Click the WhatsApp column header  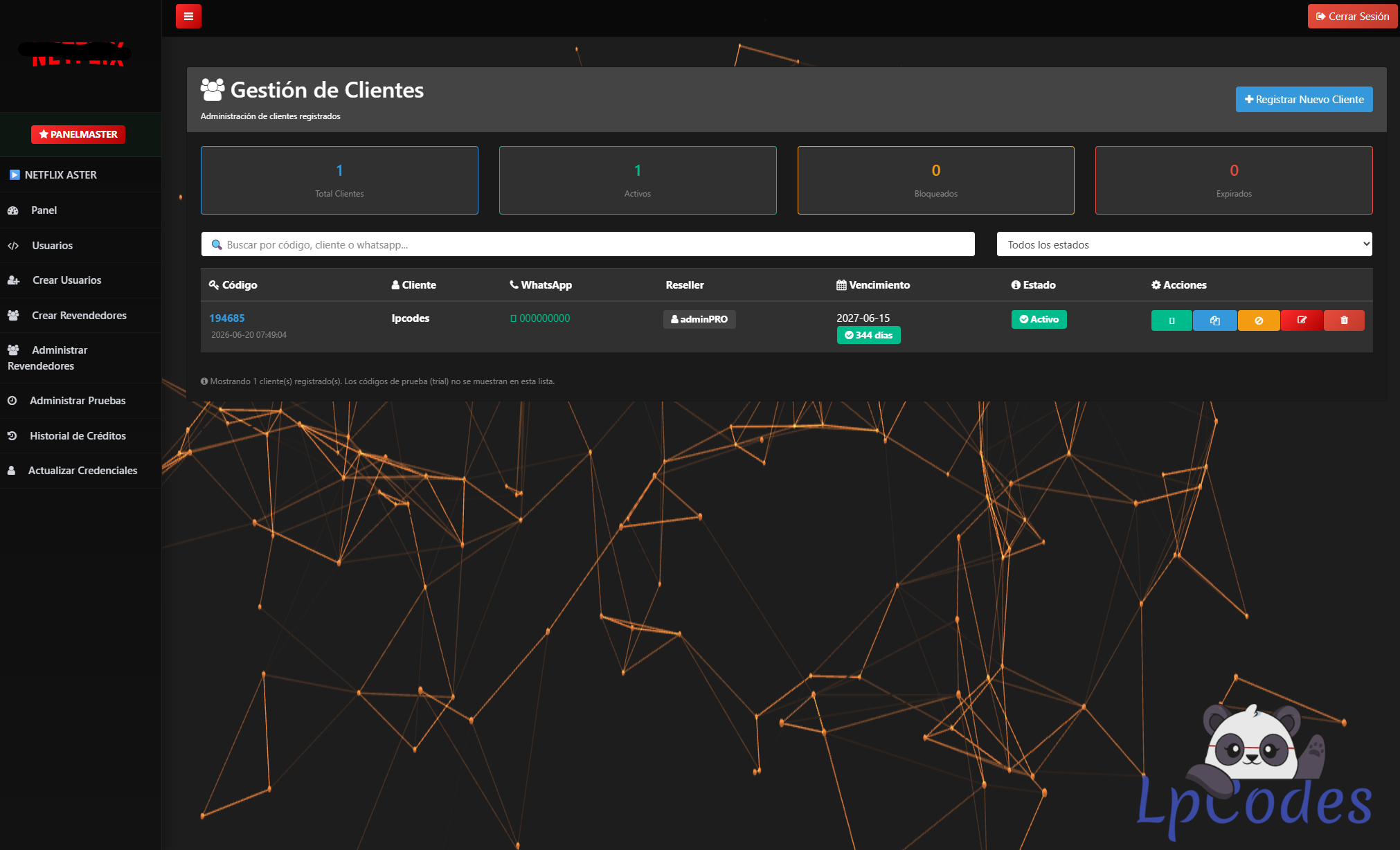(541, 285)
